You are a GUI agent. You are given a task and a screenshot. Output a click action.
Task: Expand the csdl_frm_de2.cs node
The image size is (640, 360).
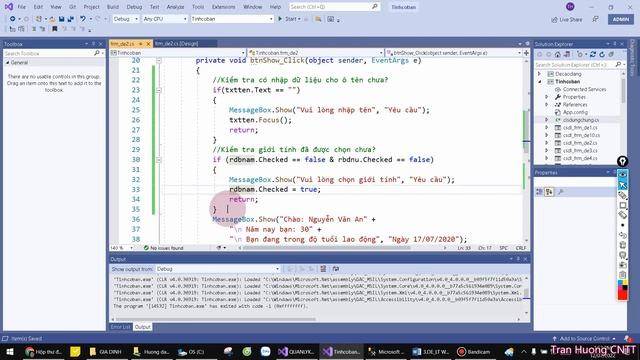click(x=547, y=143)
